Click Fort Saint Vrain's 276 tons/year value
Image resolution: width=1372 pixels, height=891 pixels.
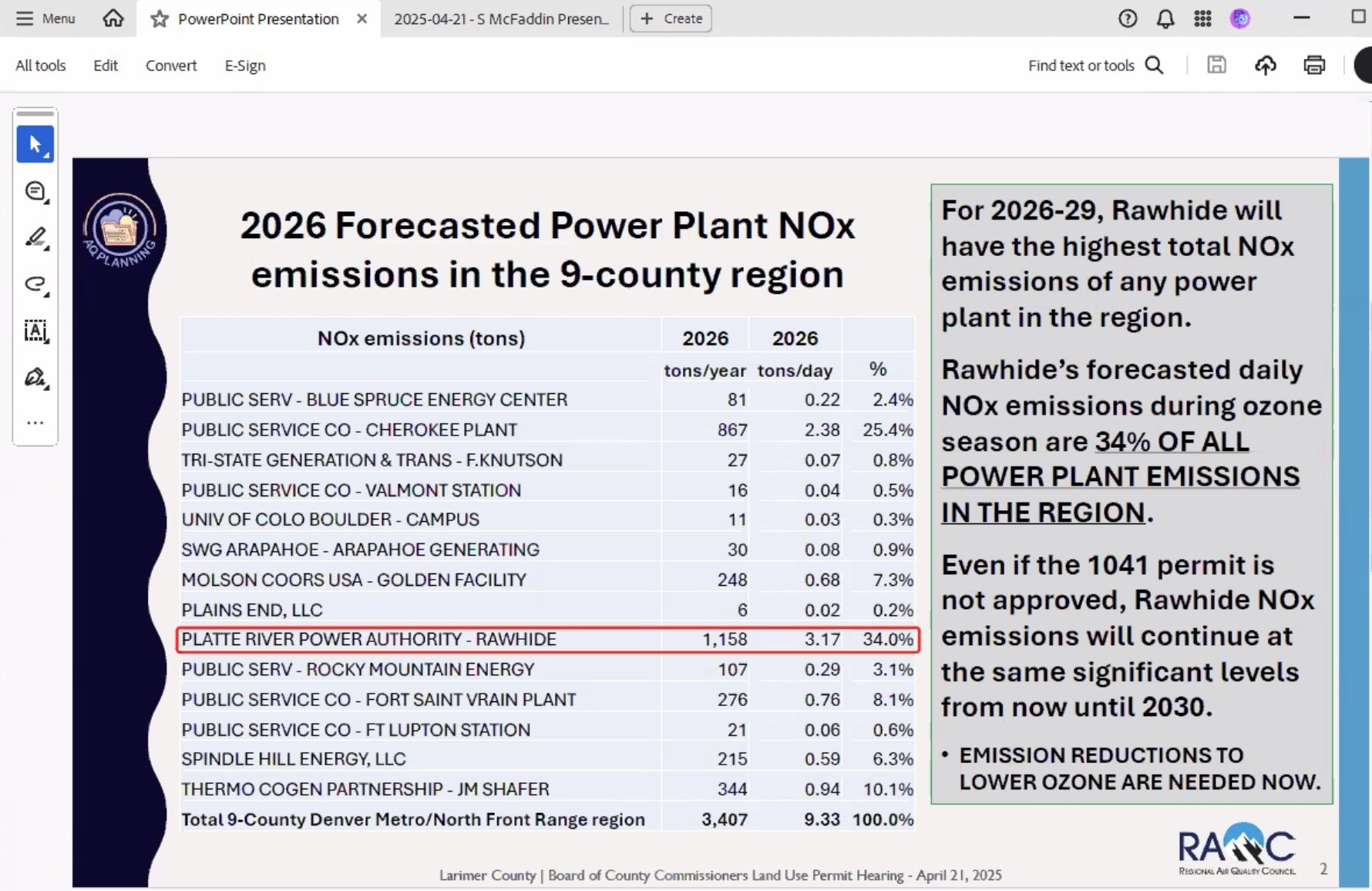732,699
